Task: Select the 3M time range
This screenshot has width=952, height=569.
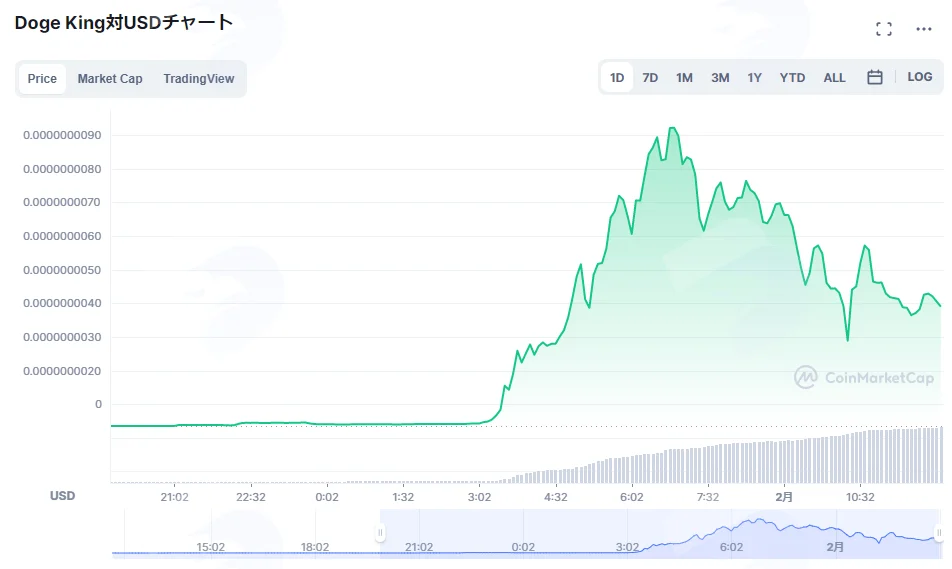Action: (720, 78)
